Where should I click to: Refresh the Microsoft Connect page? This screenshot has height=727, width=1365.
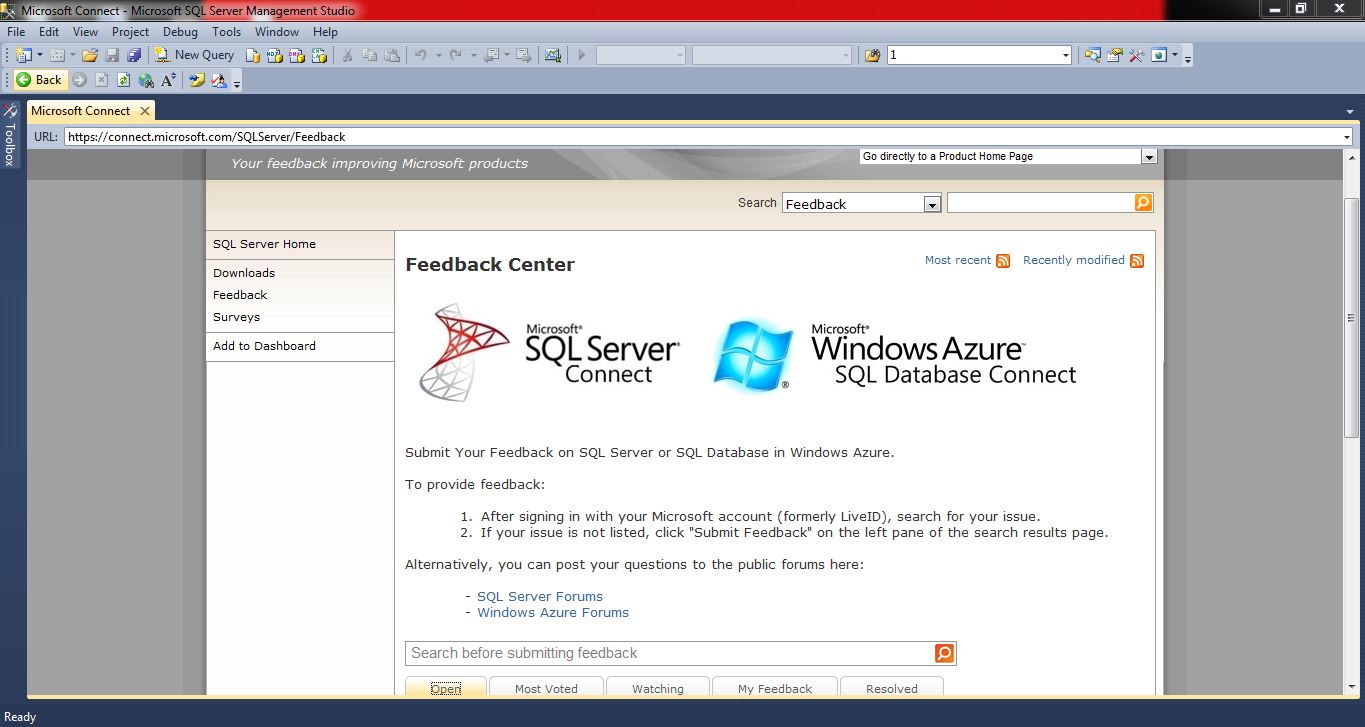tap(123, 80)
